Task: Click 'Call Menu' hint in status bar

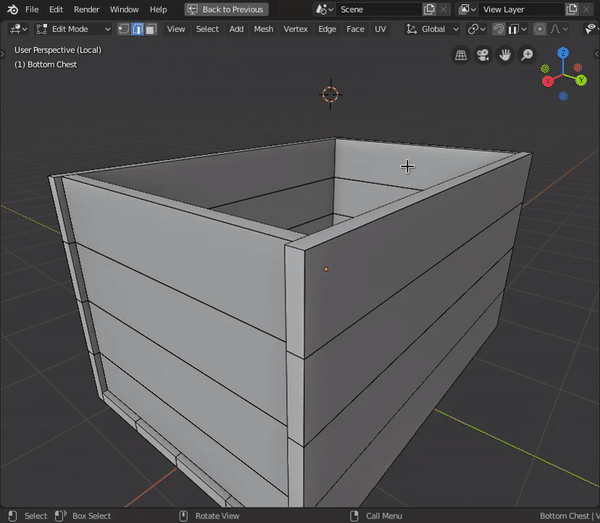Action: 384,516
